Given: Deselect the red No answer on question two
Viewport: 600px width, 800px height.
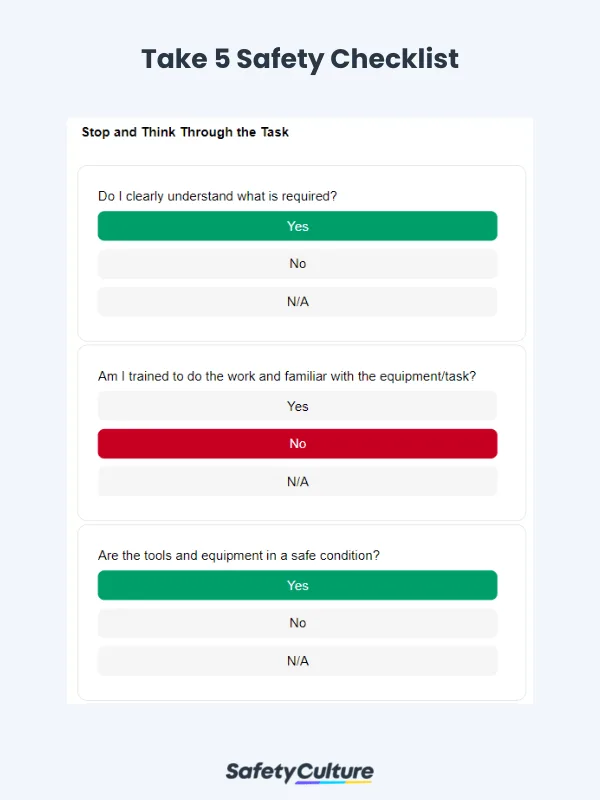Looking at the screenshot, I should [297, 443].
